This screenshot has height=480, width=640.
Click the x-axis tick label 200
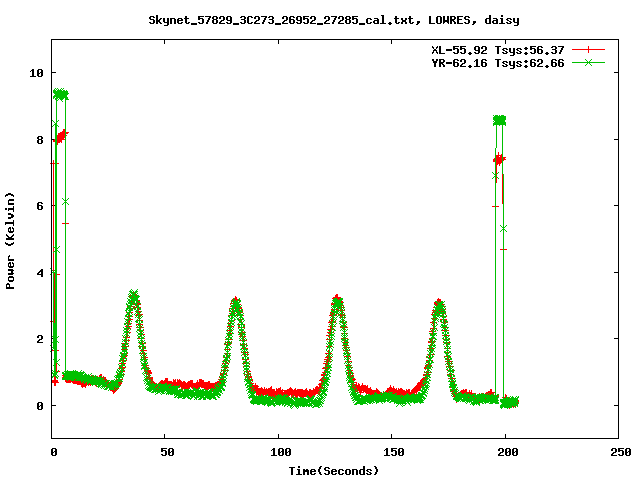tap(507, 452)
